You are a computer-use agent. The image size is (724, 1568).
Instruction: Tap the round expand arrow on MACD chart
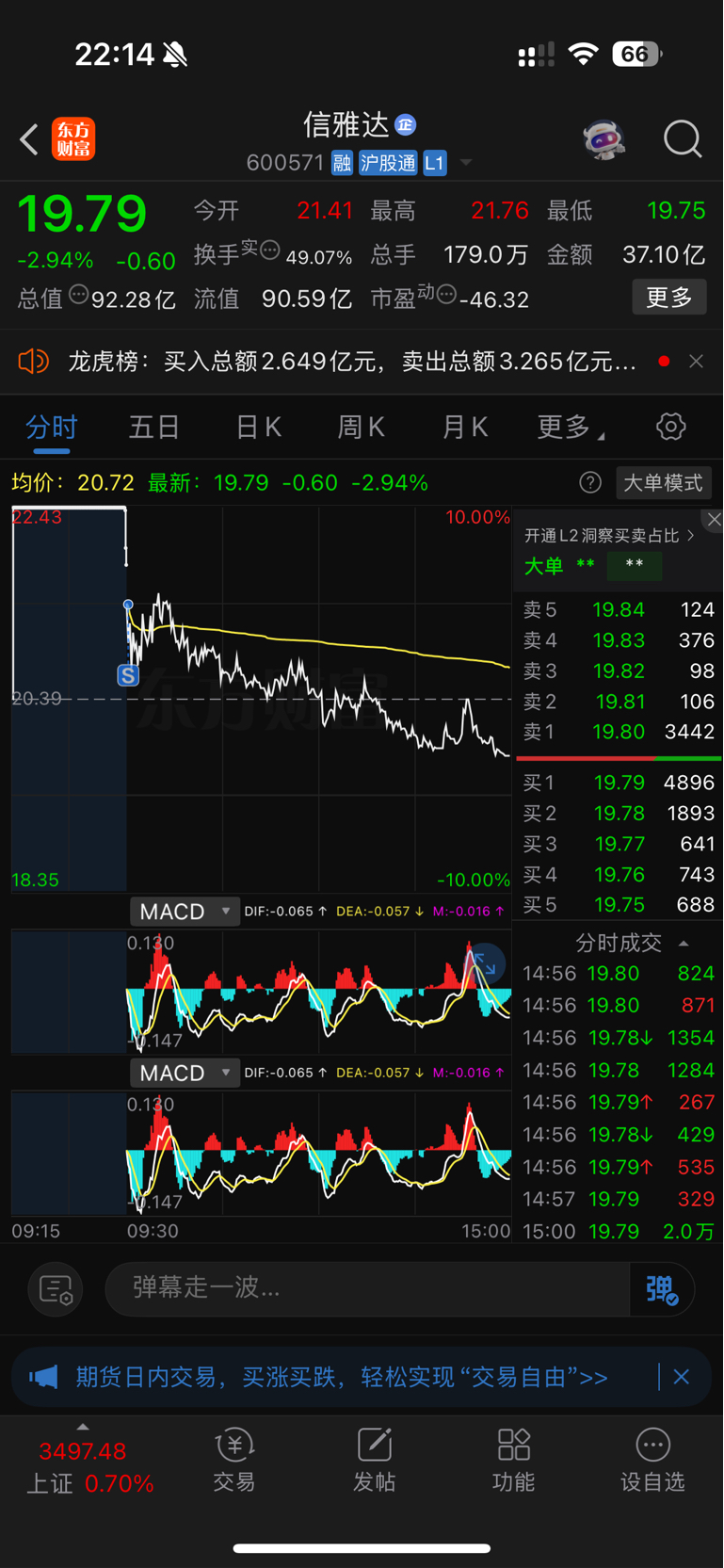pos(486,964)
